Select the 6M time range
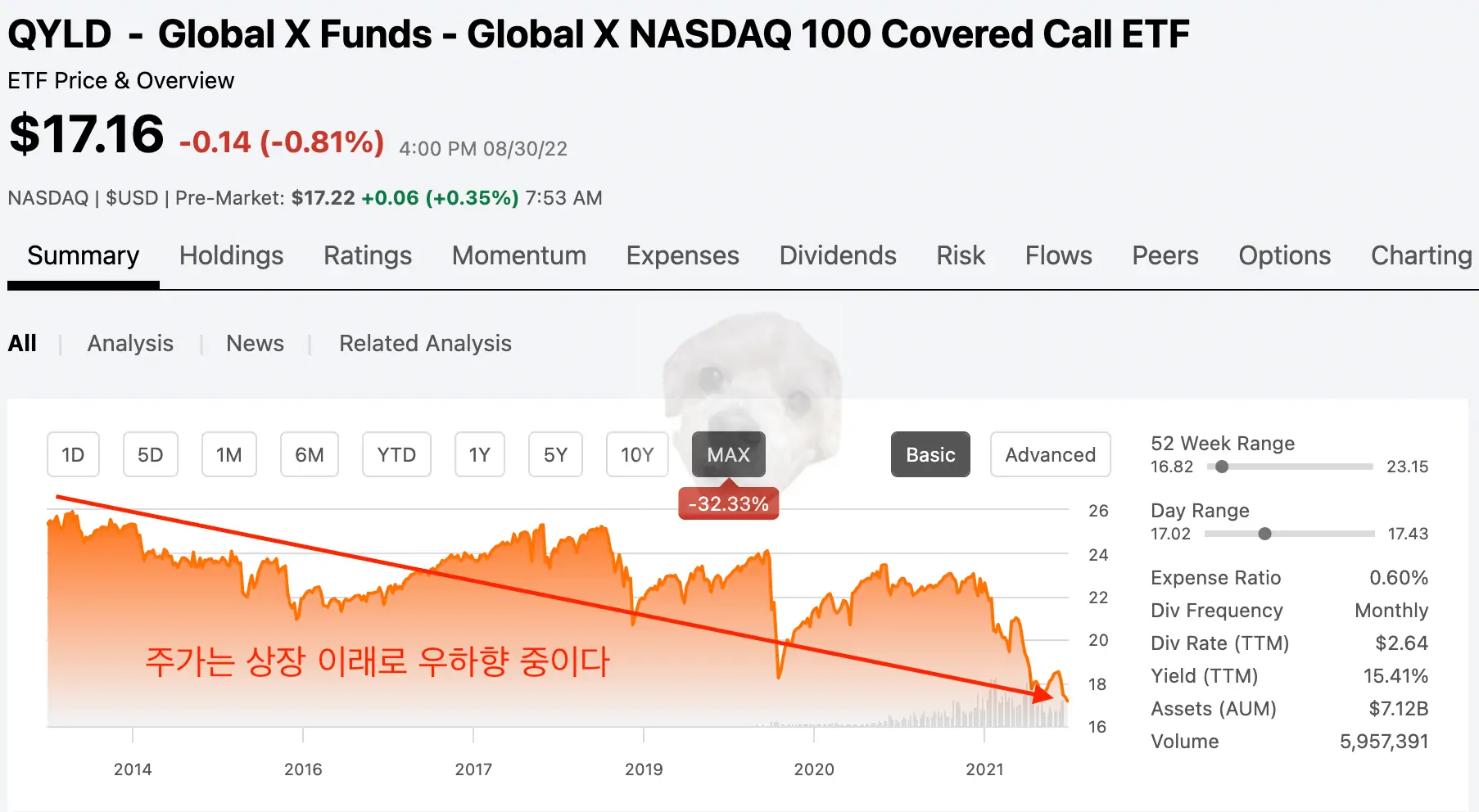 pyautogui.click(x=309, y=454)
